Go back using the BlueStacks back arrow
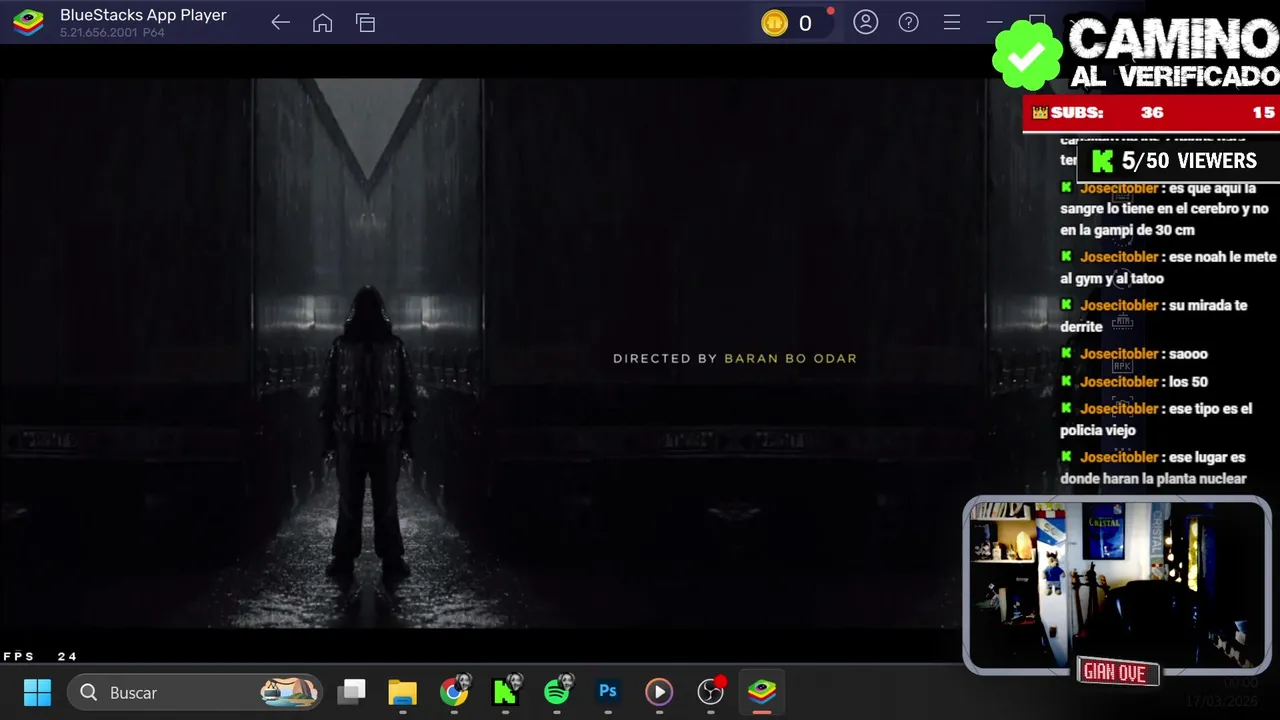 [280, 23]
